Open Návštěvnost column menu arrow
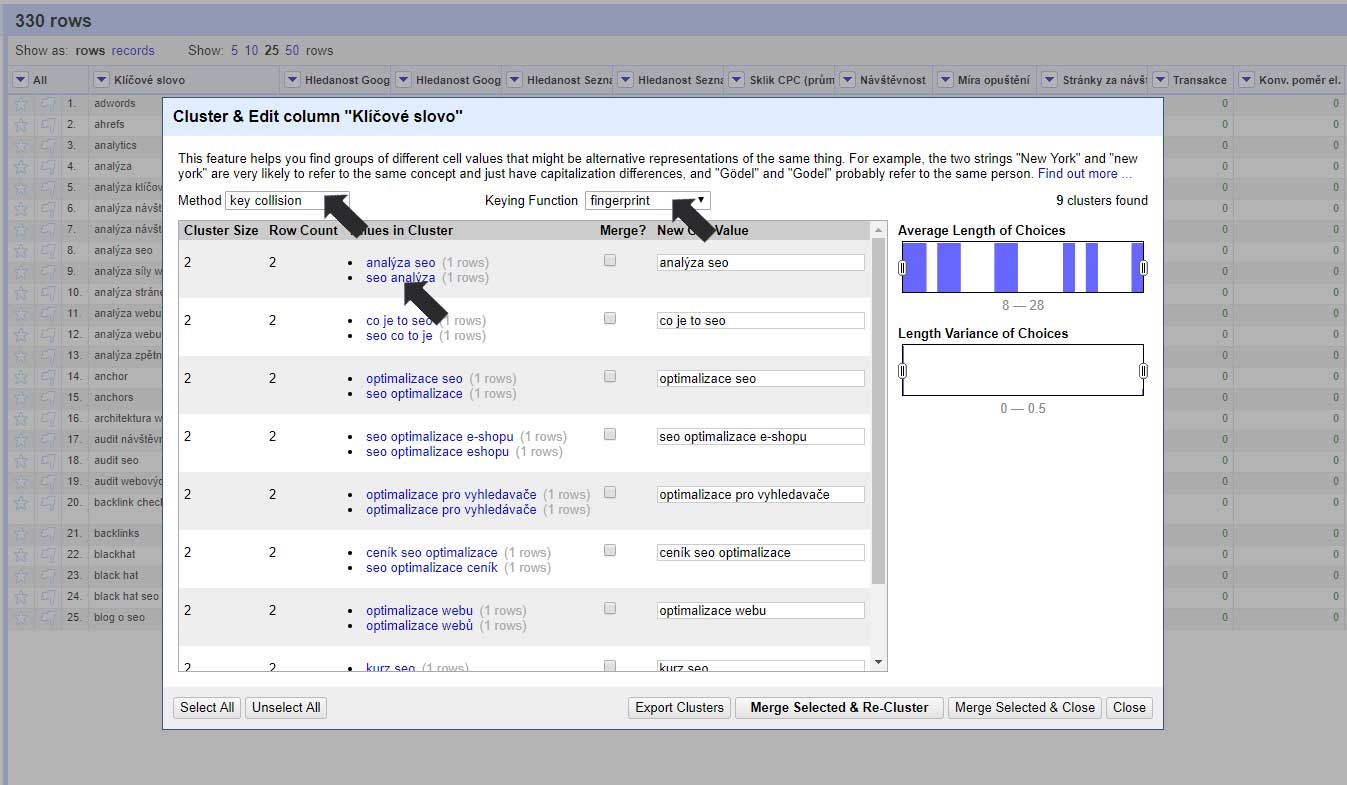Screen dimensions: 1347x785 847,80
